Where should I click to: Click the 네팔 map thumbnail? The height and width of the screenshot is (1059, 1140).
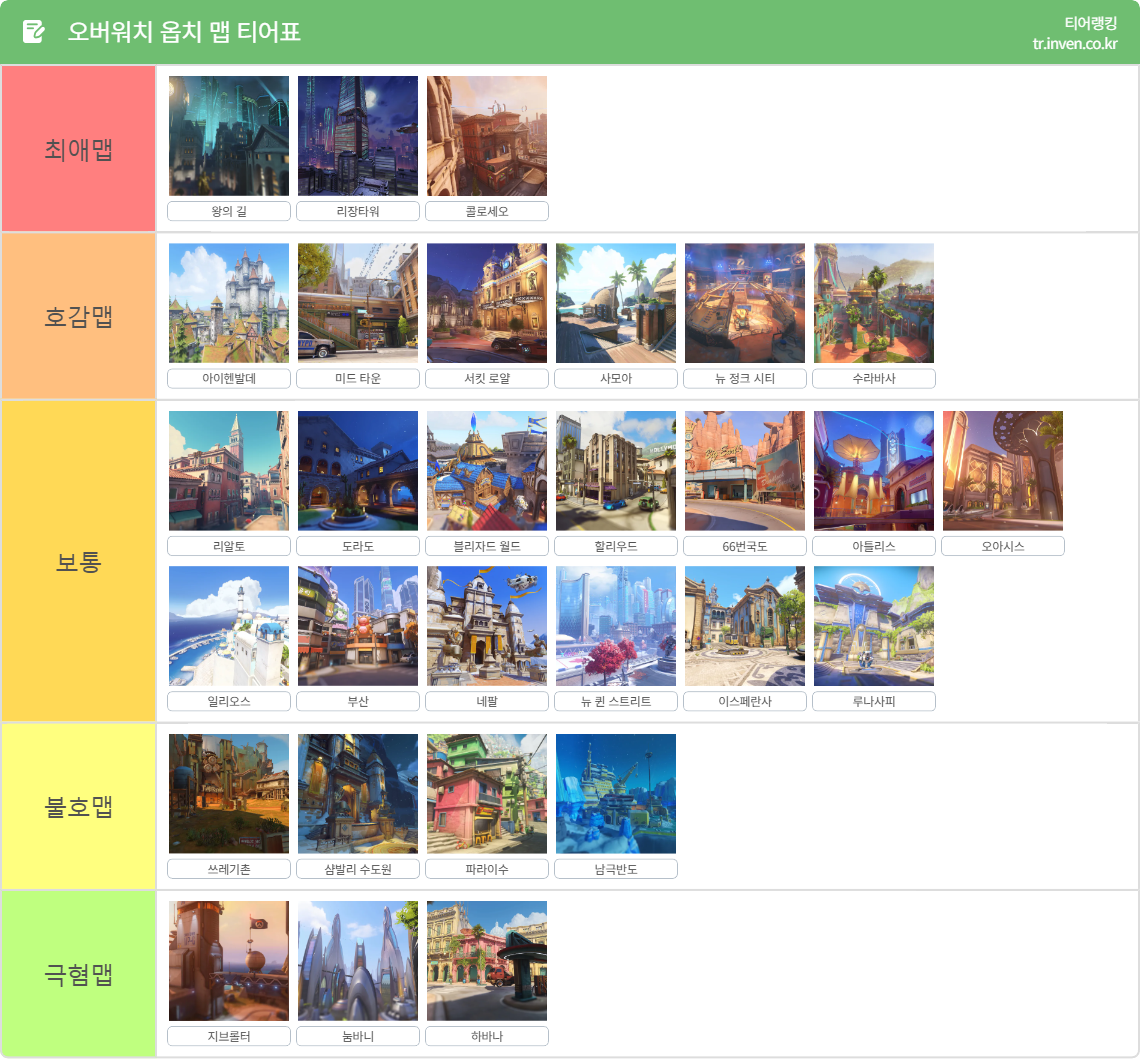487,626
